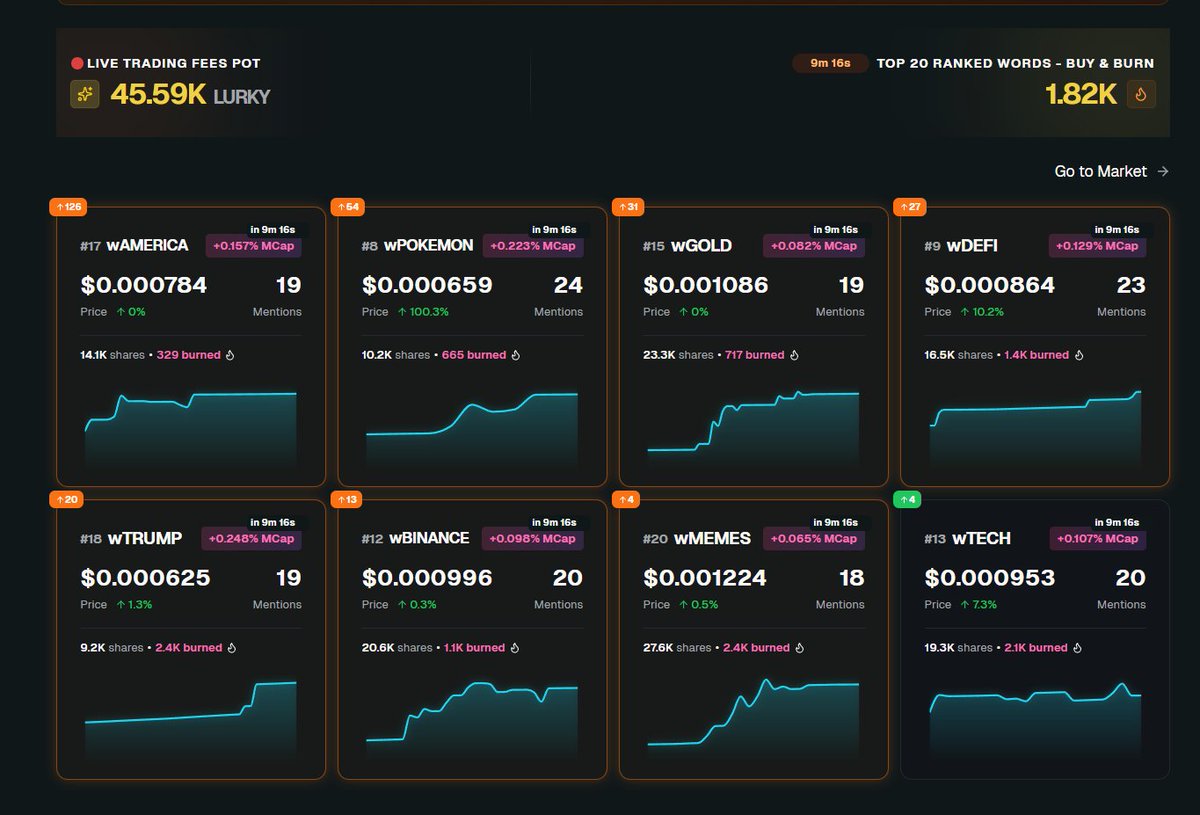Screen dimensions: 1200x815
Task: Click the +0.107% MCap tag on wTECH
Action: pos(1096,538)
